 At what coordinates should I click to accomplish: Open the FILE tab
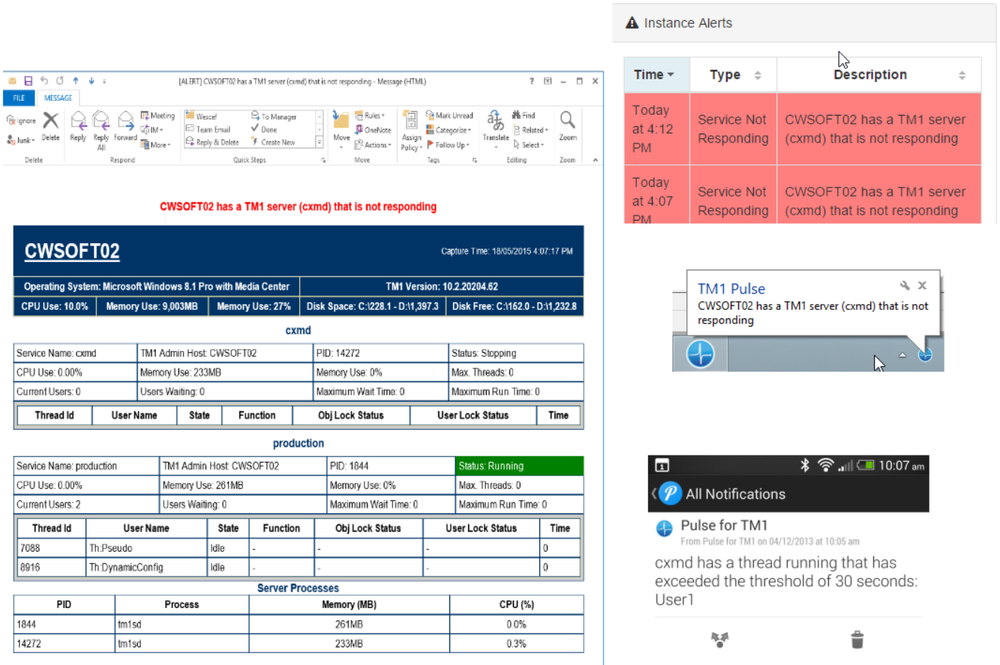pos(19,98)
